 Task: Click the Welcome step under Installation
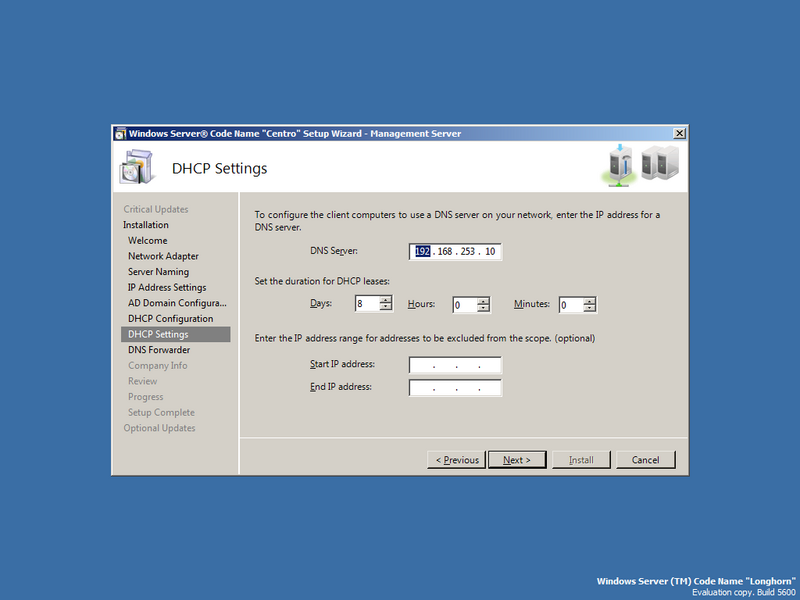coord(147,240)
